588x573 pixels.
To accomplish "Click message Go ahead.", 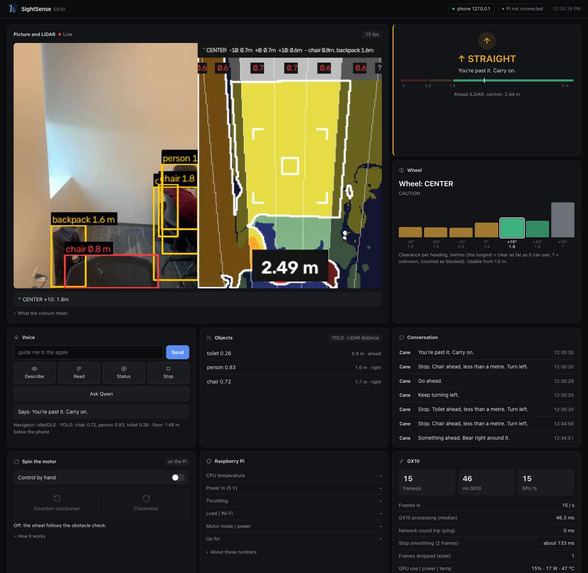I will [486, 381].
